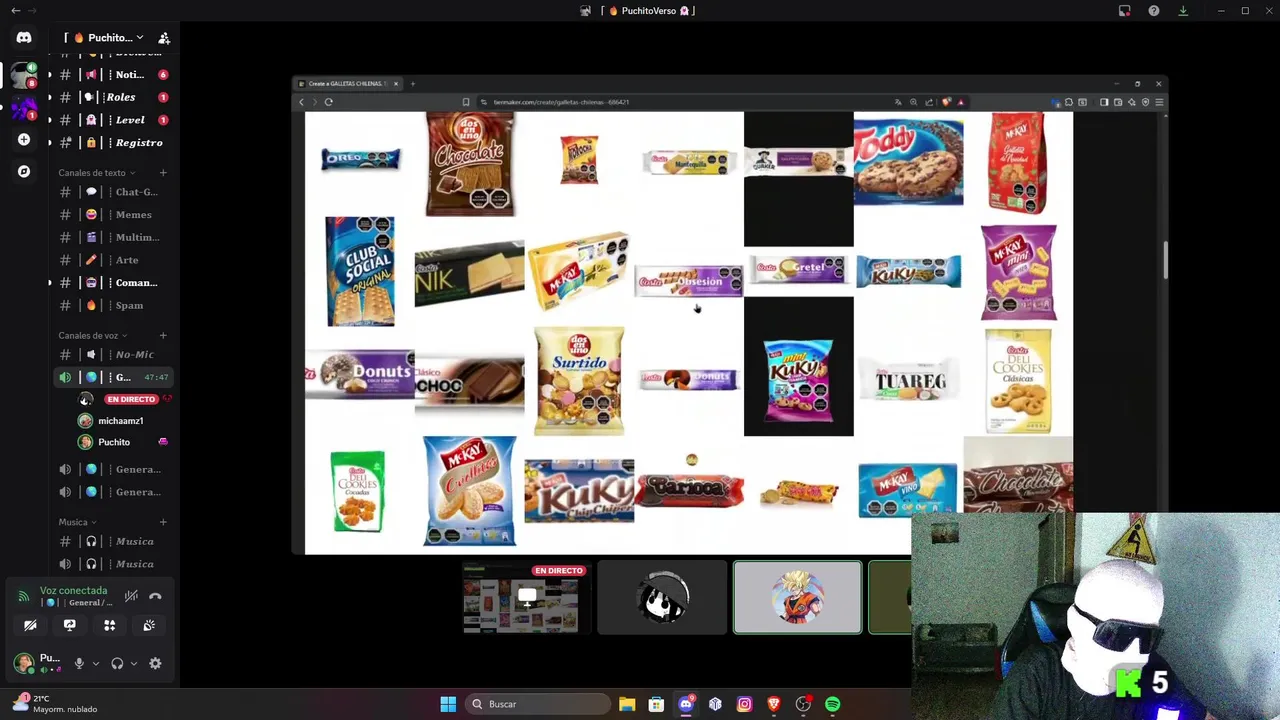Open the Roles channel
The width and height of the screenshot is (1280, 720).
coord(112,97)
